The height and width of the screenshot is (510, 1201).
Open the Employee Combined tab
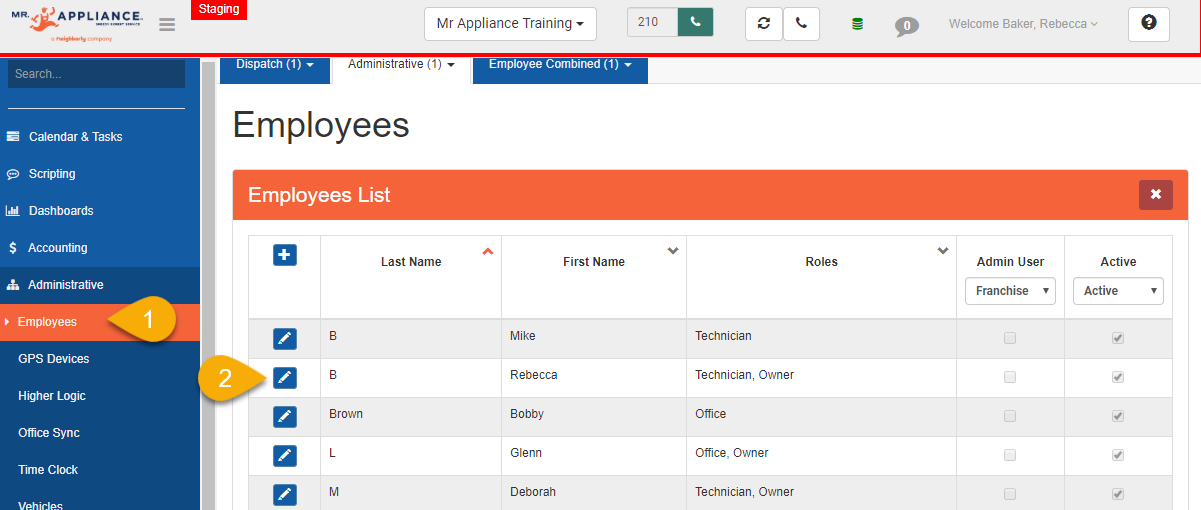pyautogui.click(x=560, y=65)
